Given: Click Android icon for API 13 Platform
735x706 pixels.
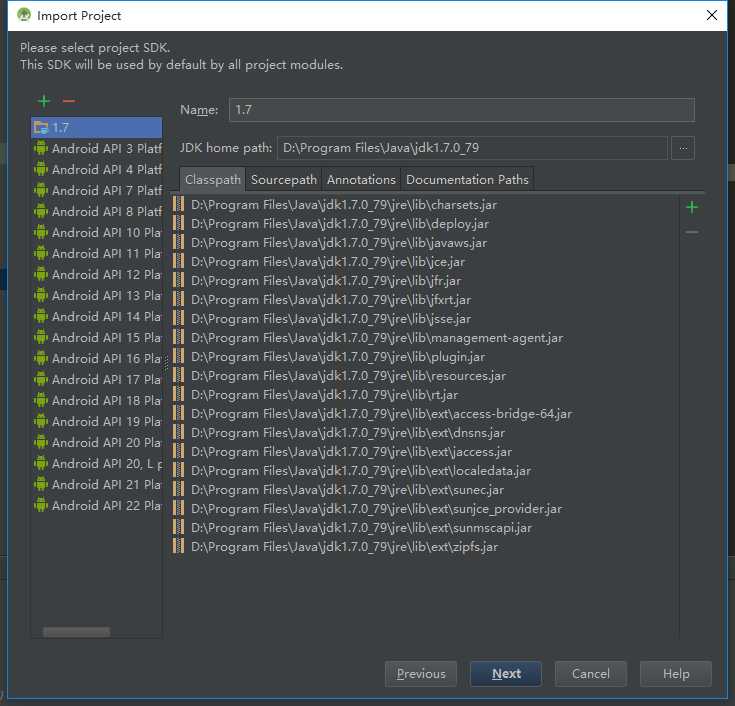Looking at the screenshot, I should (x=41, y=295).
